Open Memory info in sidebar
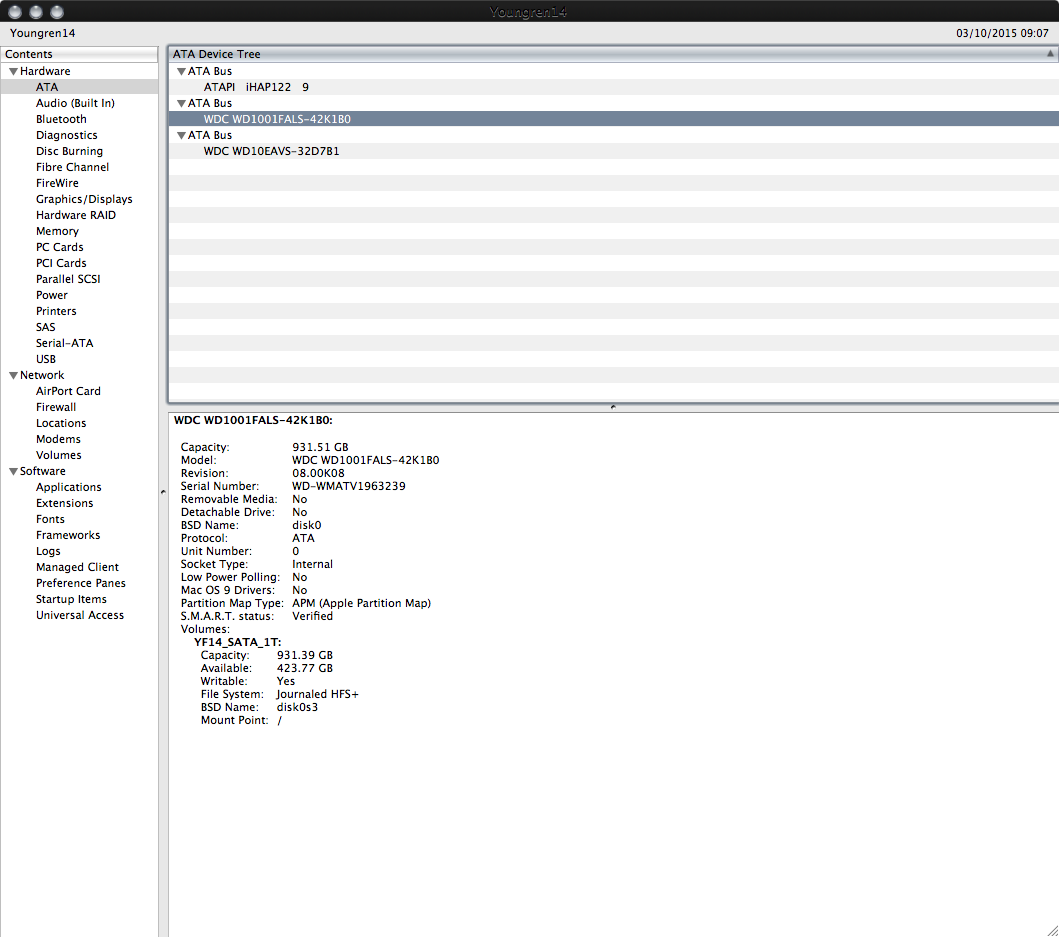Image resolution: width=1059 pixels, height=937 pixels. (x=57, y=231)
